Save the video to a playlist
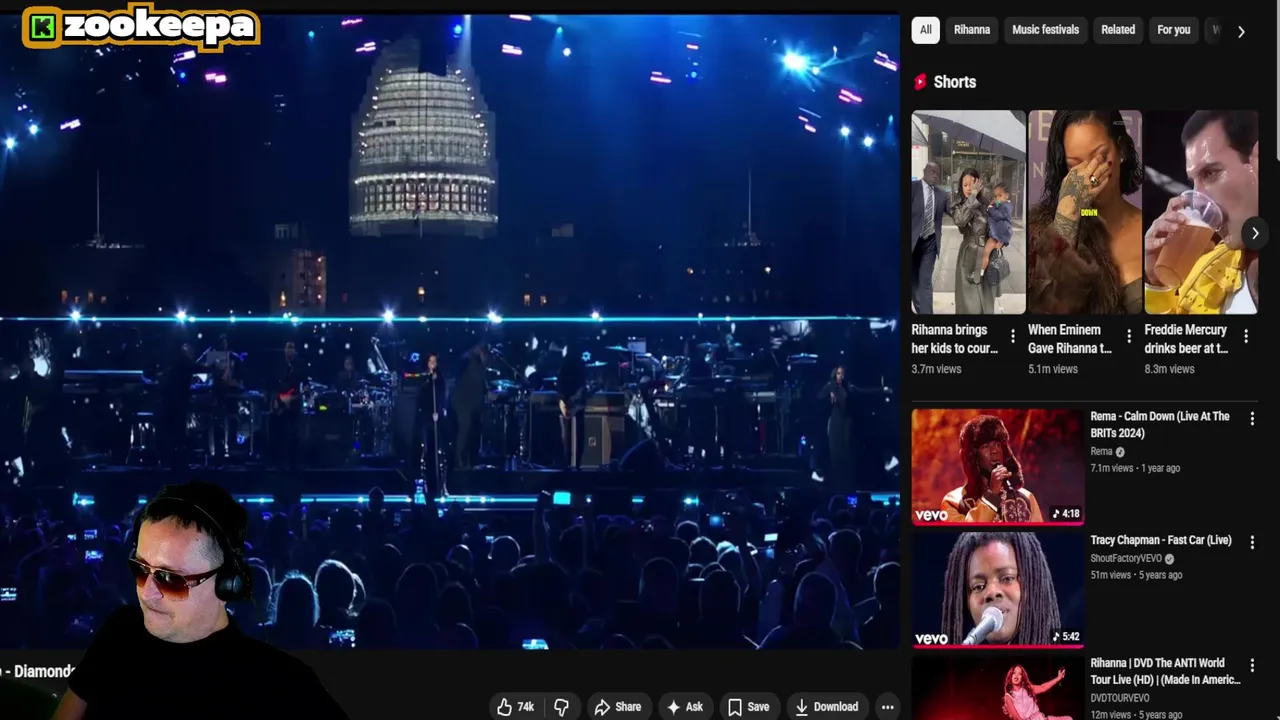1280x720 pixels. (x=748, y=707)
